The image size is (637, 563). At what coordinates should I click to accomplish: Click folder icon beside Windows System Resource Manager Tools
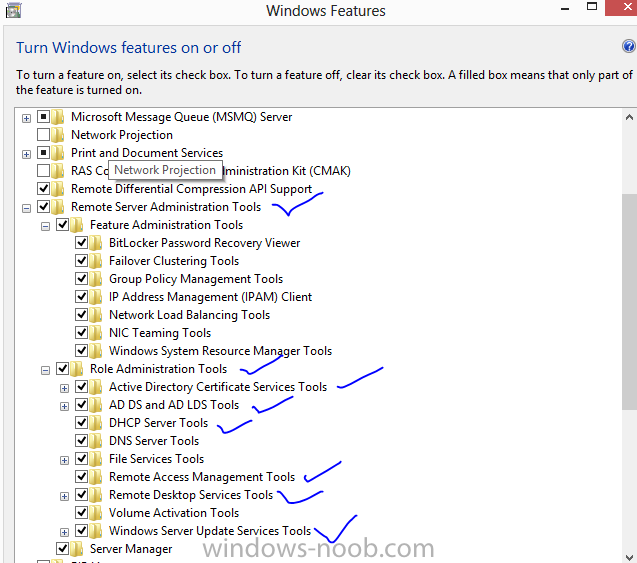(x=95, y=351)
